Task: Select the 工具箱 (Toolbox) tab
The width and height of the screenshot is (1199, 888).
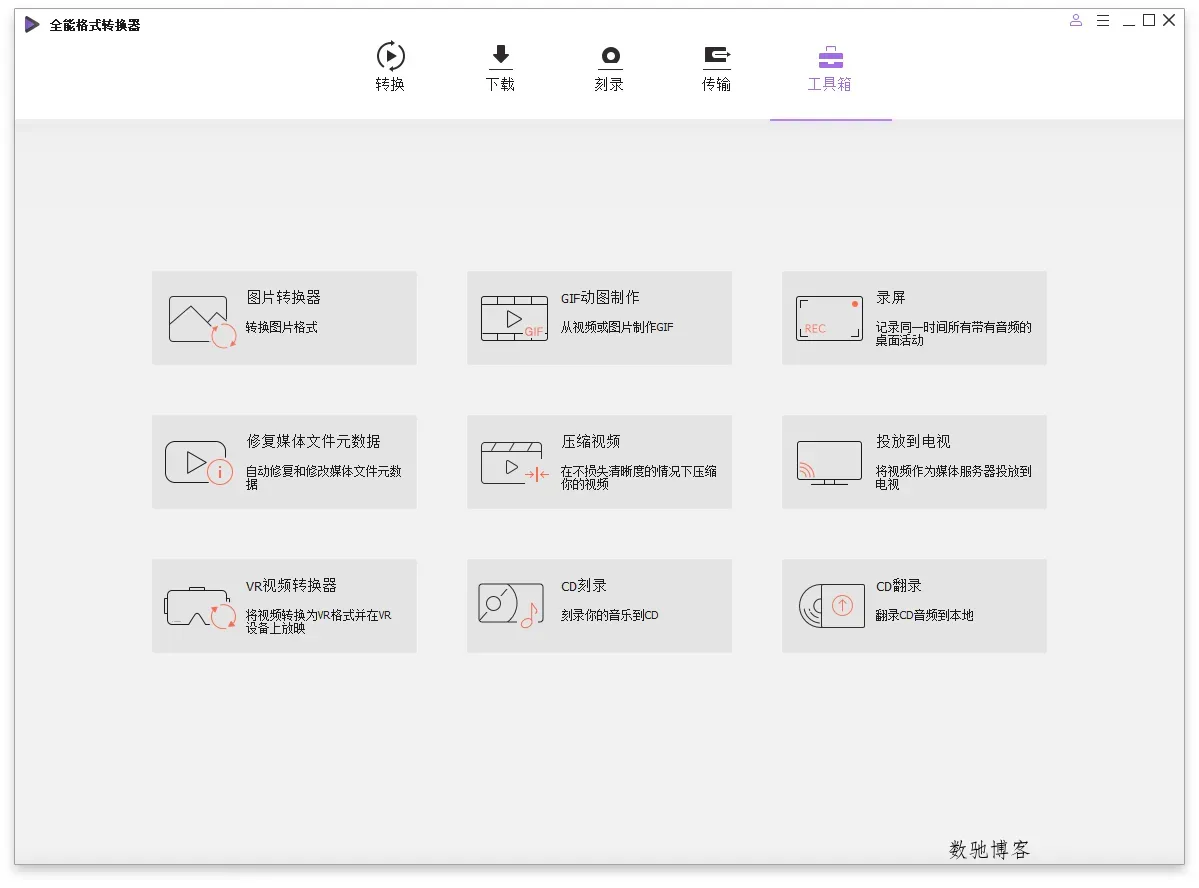Action: pos(830,67)
